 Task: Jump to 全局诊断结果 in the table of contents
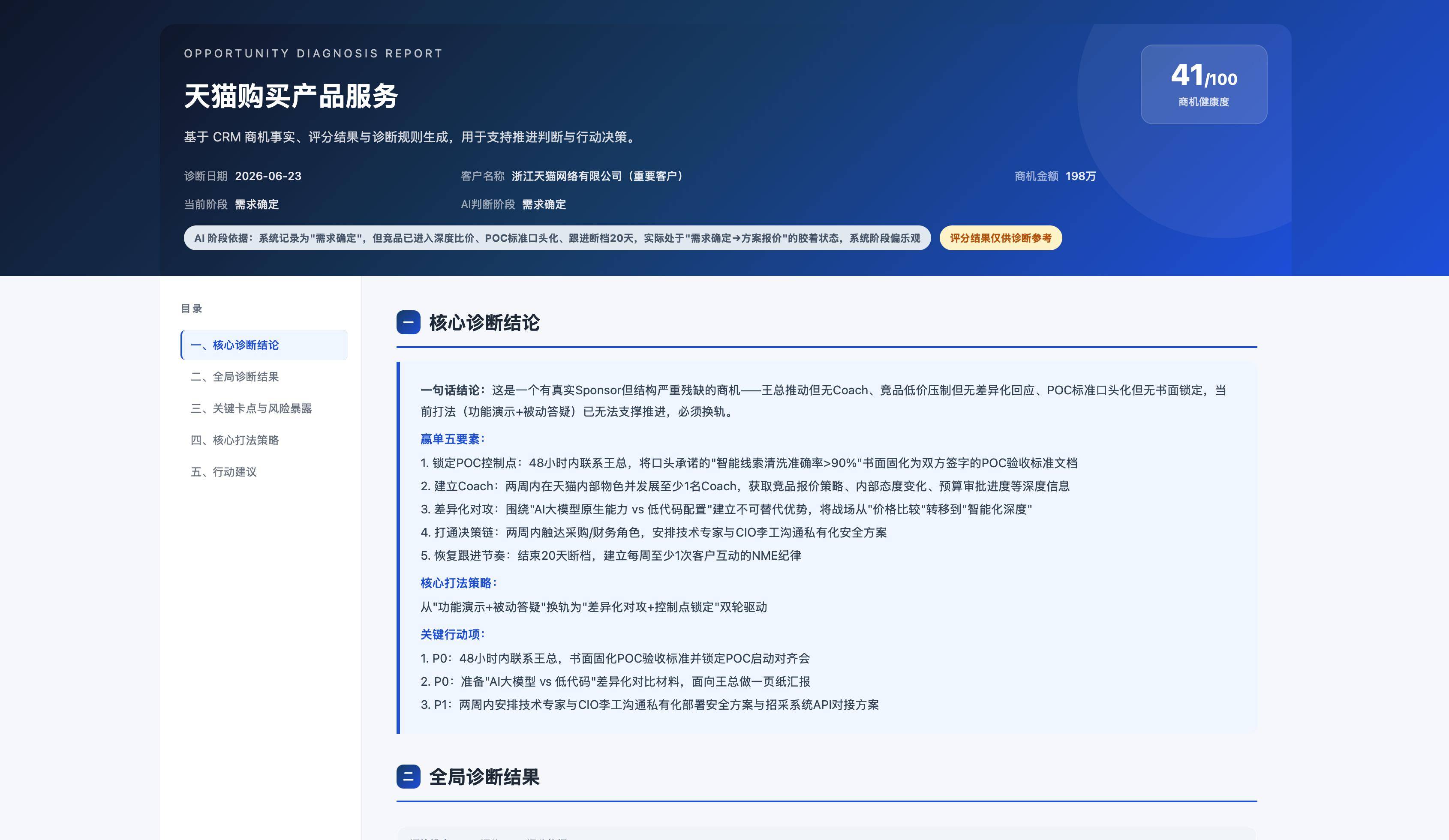click(264, 377)
